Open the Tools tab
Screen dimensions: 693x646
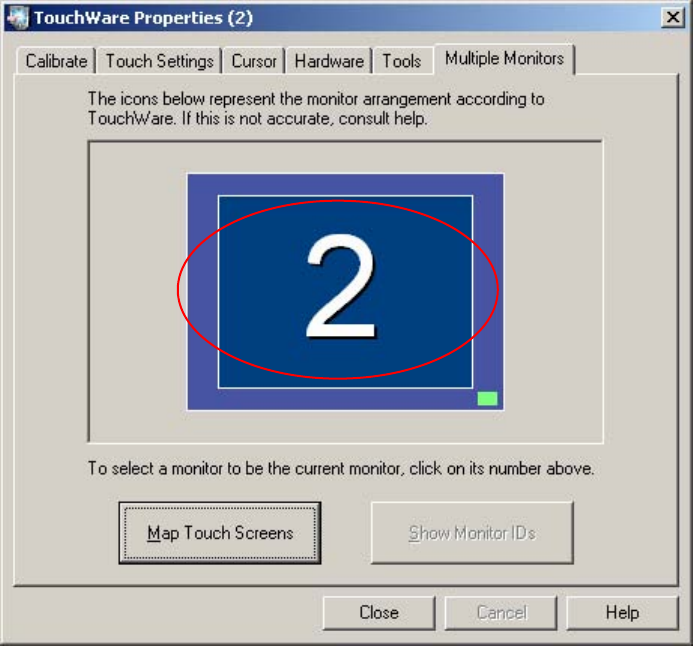tap(401, 61)
